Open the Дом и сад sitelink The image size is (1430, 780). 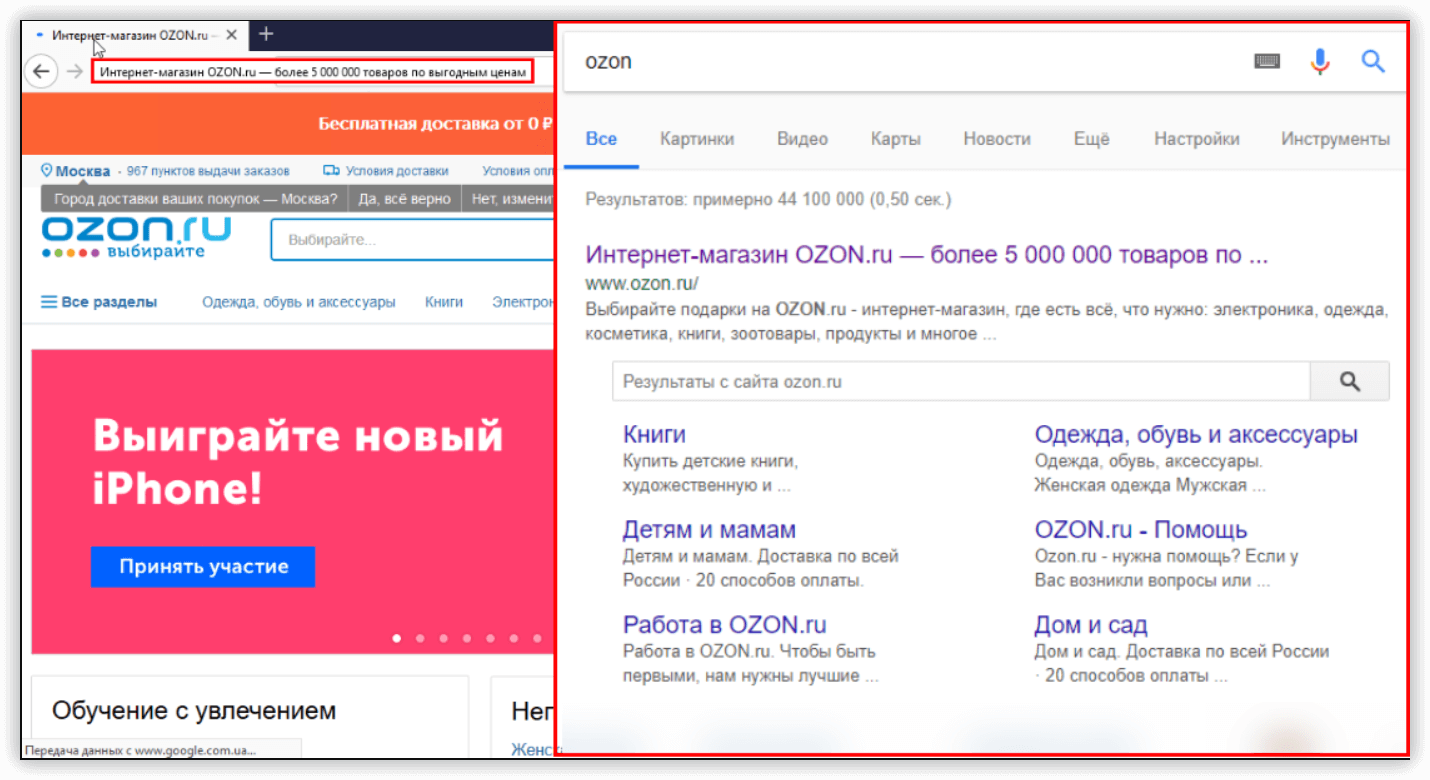click(1091, 626)
